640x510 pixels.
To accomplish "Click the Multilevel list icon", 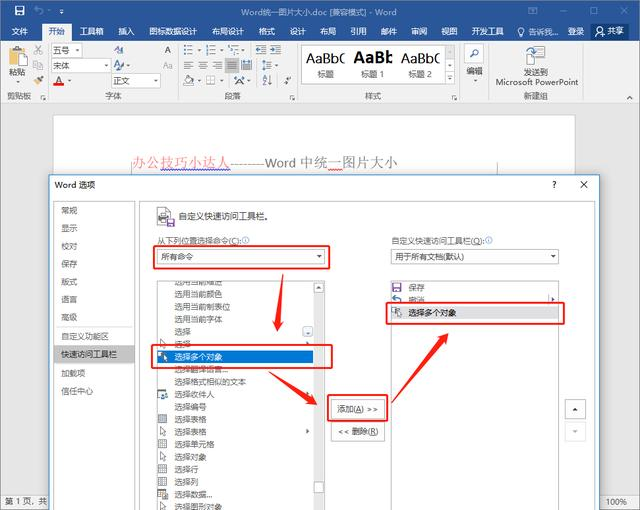I will coord(234,50).
